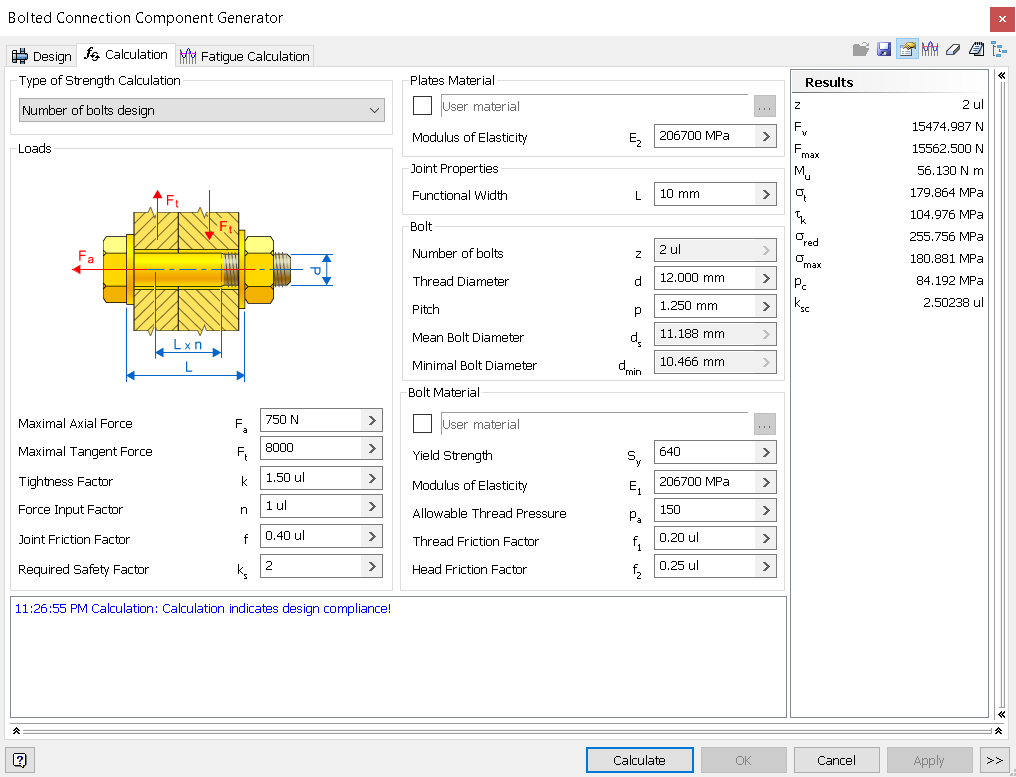Enable the User material checkbox under Plates Material
This screenshot has height=777, width=1016.
coord(422,105)
